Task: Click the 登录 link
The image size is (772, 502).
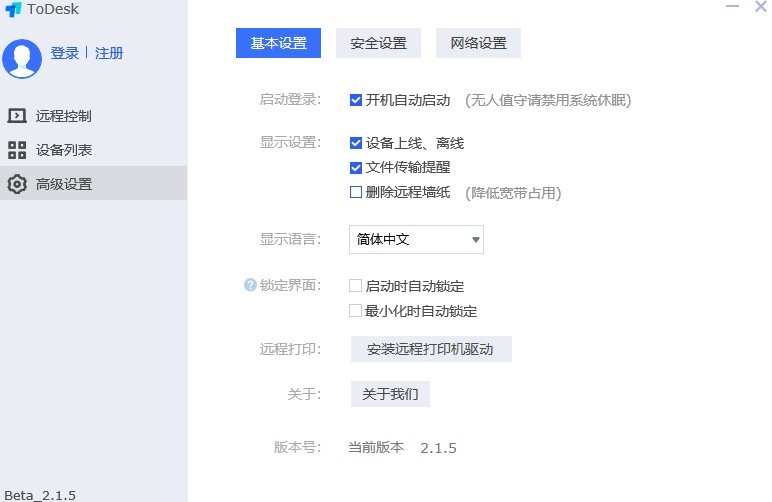Action: (x=65, y=53)
